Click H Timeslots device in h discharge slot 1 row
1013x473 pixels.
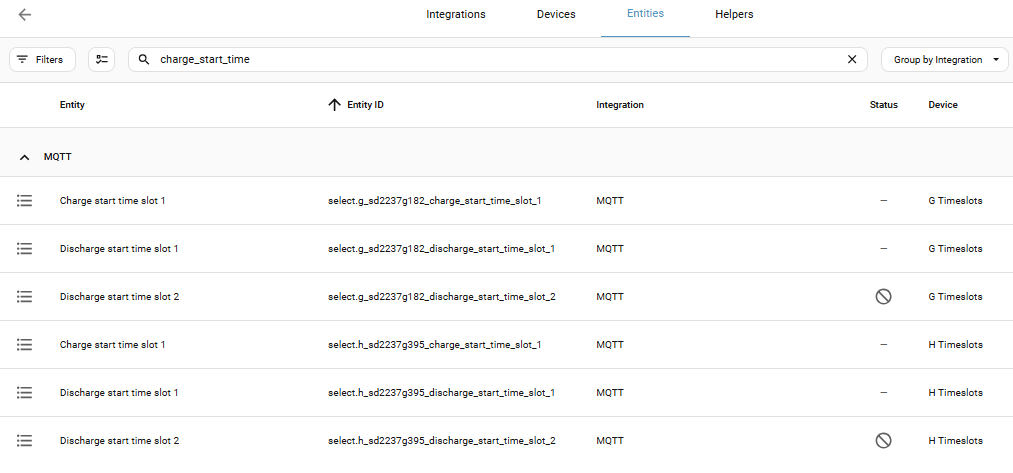(x=956, y=392)
